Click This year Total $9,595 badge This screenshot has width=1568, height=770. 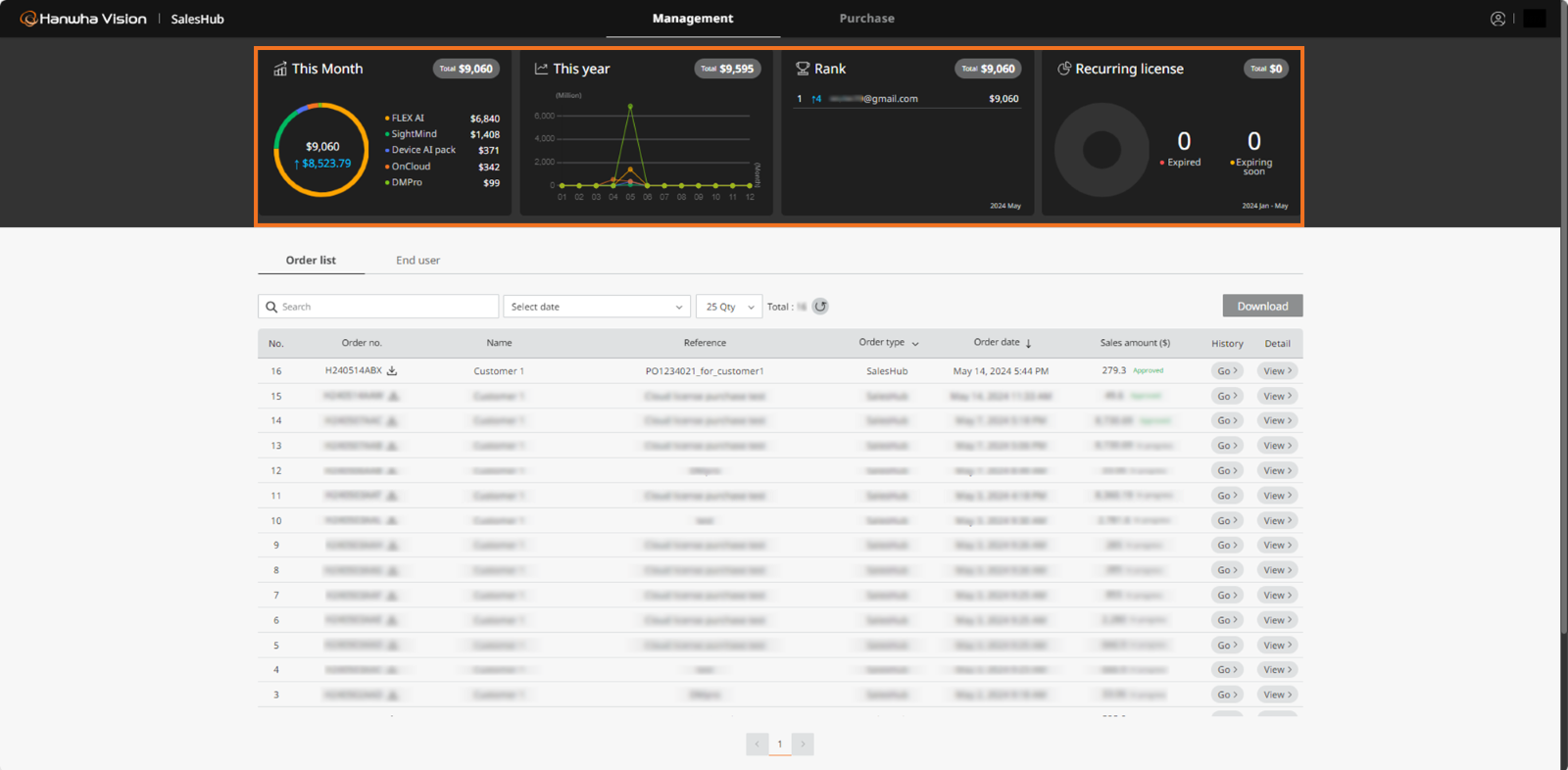[728, 69]
